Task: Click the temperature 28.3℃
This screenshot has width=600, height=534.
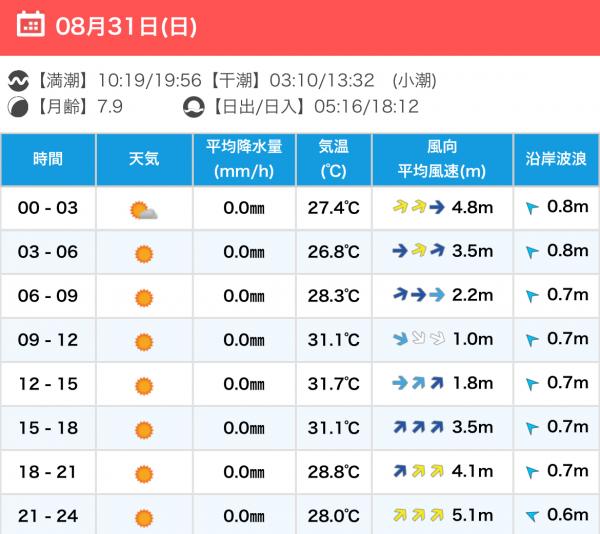Action: pyautogui.click(x=334, y=296)
